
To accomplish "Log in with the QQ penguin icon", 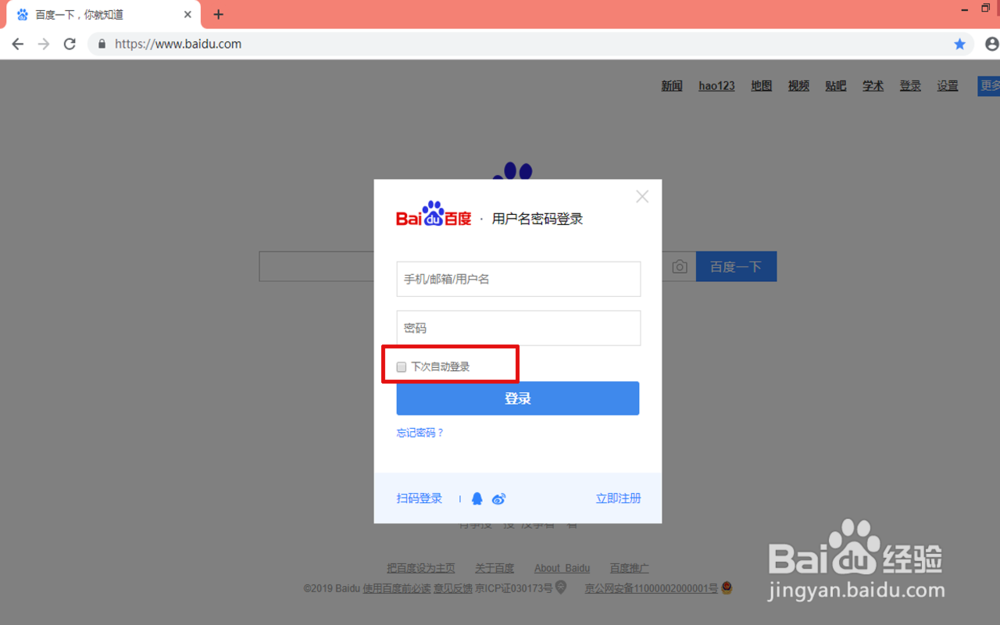I will [x=477, y=499].
